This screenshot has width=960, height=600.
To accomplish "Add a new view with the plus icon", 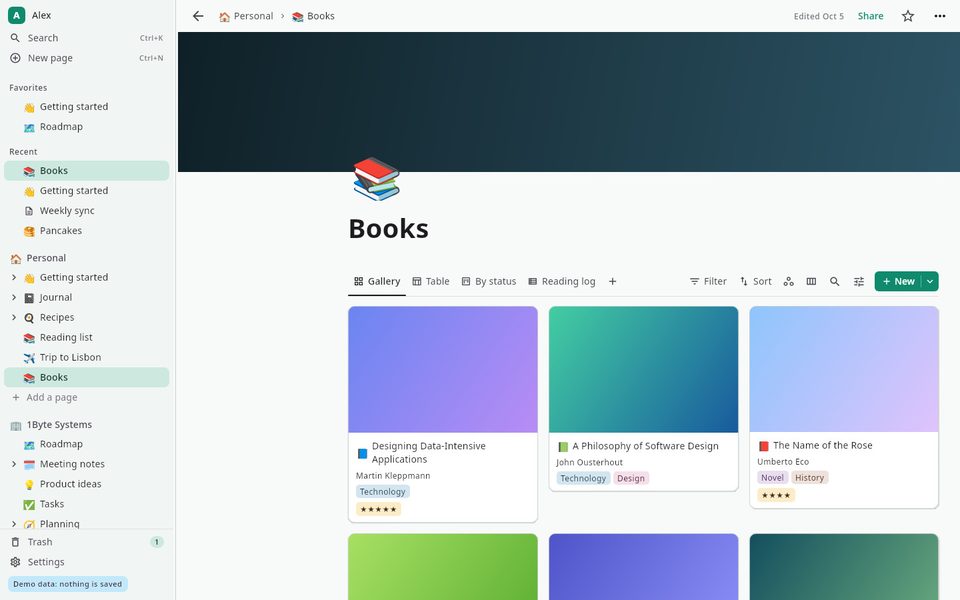I will pyautogui.click(x=612, y=282).
